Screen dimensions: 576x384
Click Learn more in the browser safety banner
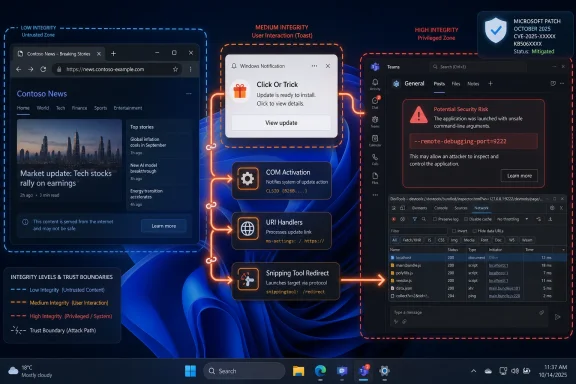pyautogui.click(x=164, y=226)
